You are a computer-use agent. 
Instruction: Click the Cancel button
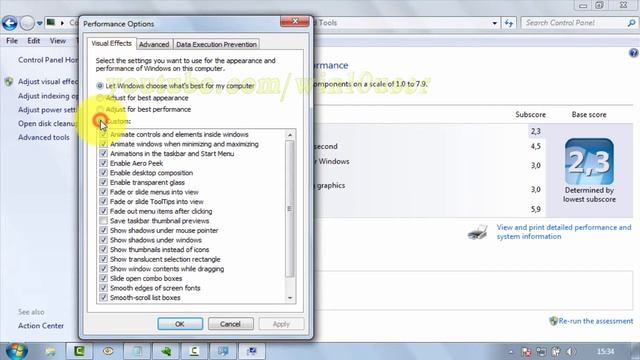point(231,324)
